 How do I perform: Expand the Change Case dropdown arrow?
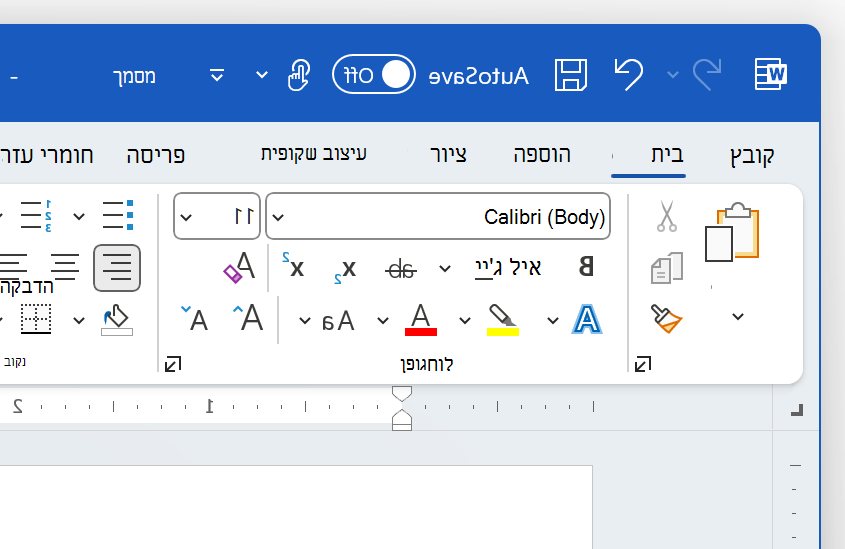point(304,321)
